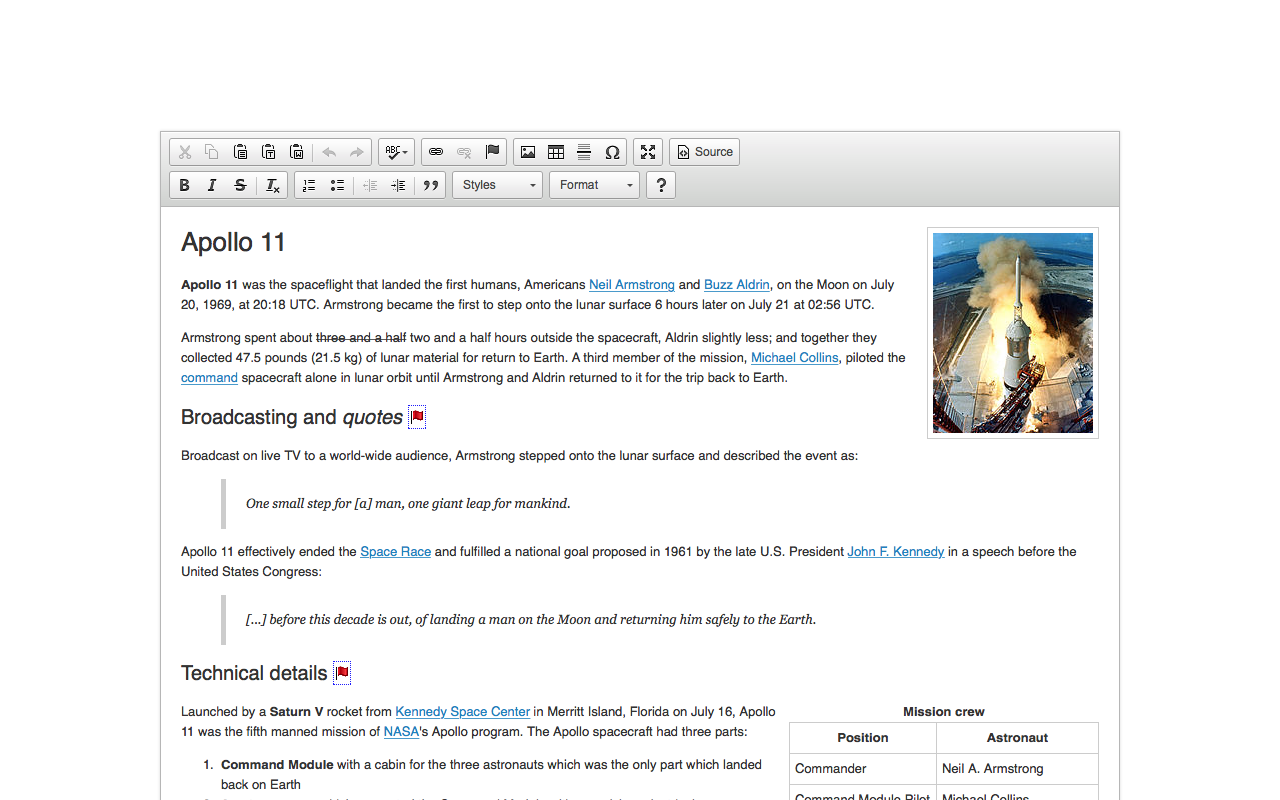Click the Broadcasting and quotes heading
This screenshot has height=800, width=1280.
292,417
